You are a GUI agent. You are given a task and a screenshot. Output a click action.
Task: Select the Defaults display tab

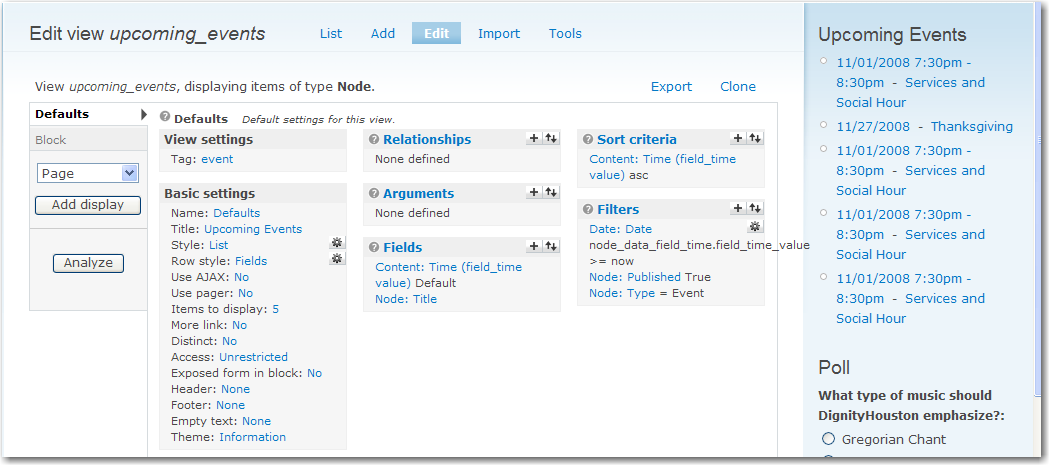[62, 114]
